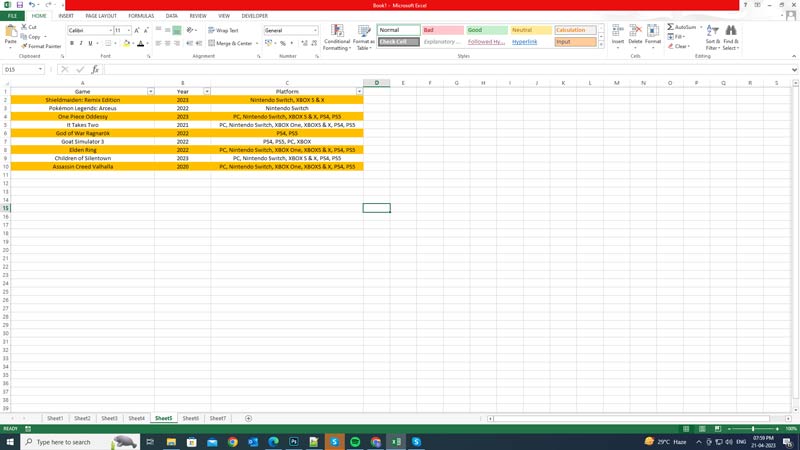The width and height of the screenshot is (800, 450).
Task: Apply the Calculation cell style
Action: 575,30
